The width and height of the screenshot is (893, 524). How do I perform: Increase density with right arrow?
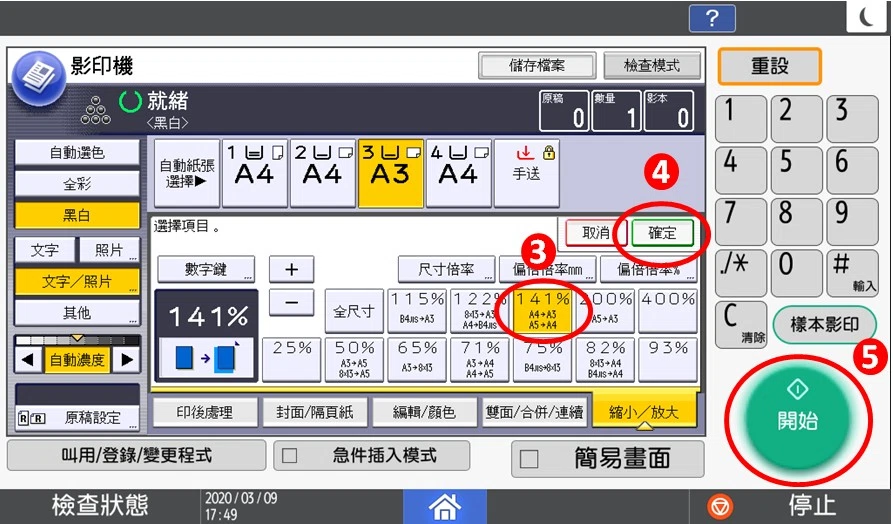tap(126, 359)
